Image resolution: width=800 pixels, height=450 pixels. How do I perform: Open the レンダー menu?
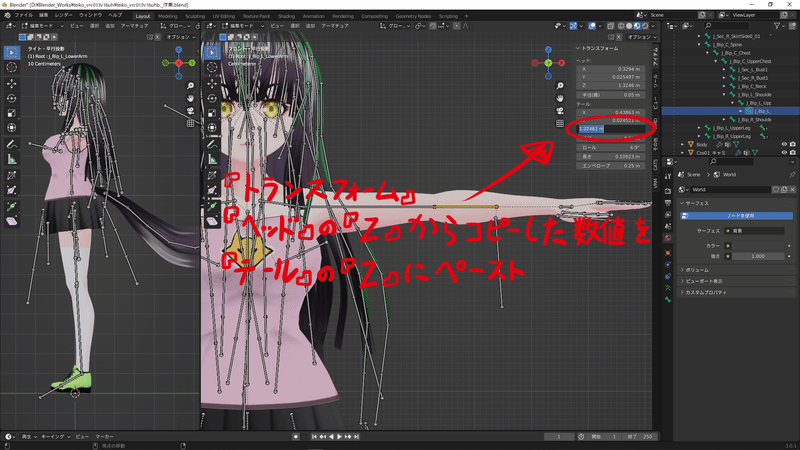click(63, 15)
